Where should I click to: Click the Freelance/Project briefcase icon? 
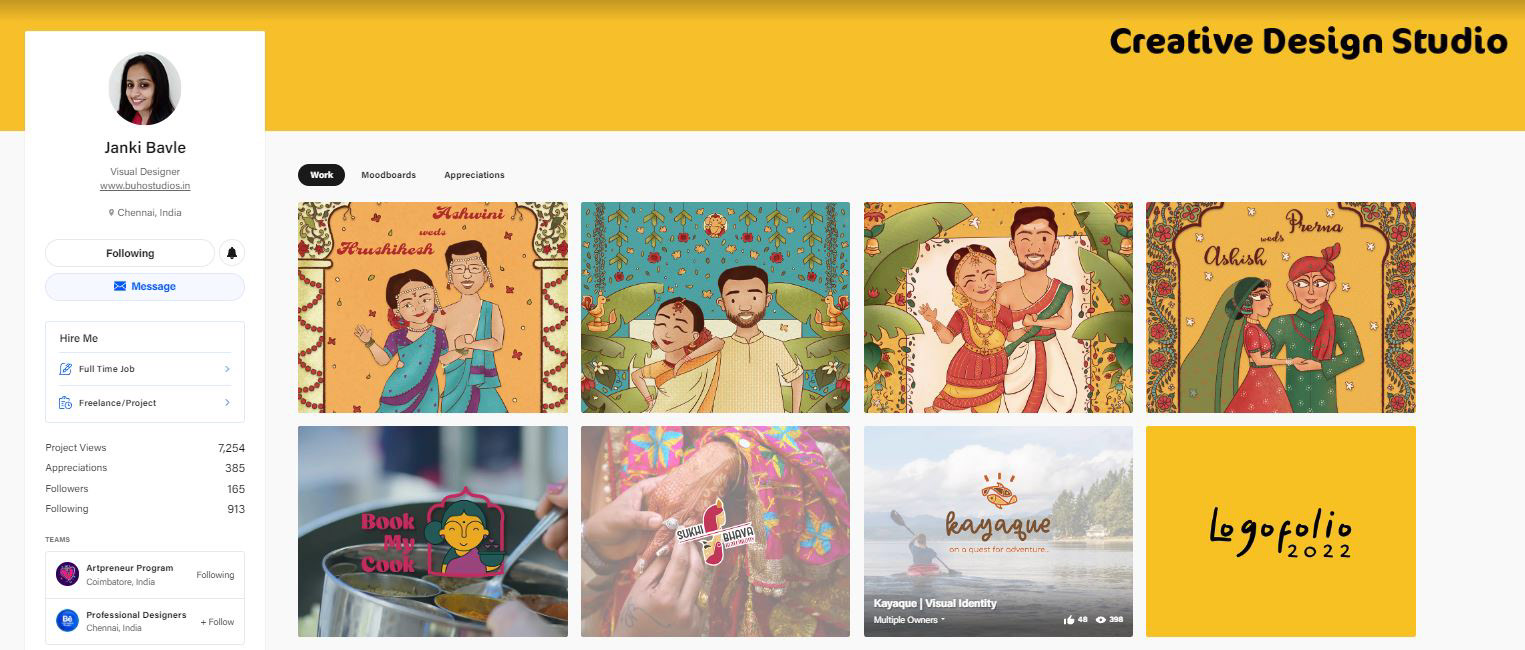point(66,403)
